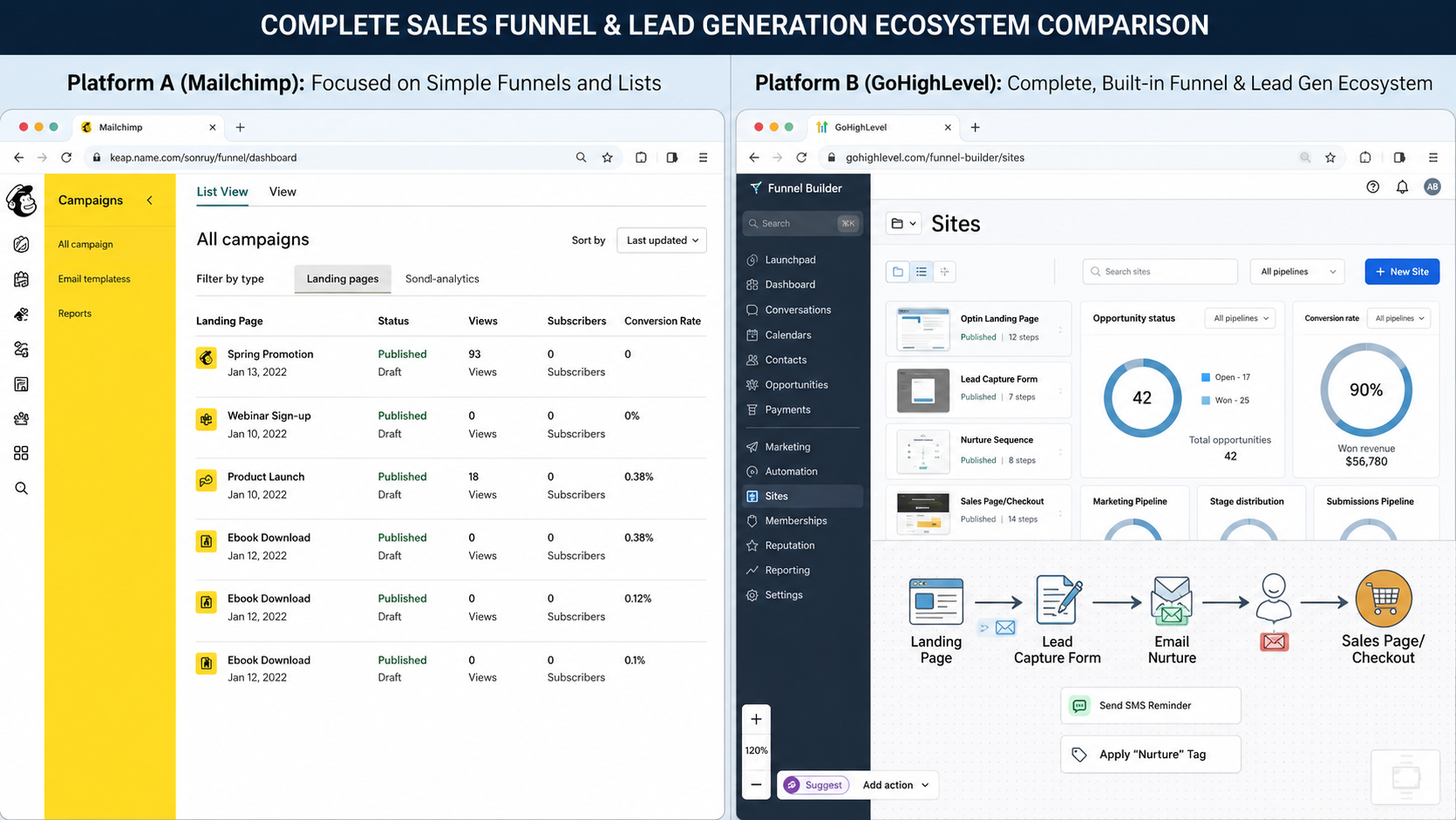Click the audience people icon in Mailchimp left rail
This screenshot has width=1456, height=820.
coord(21,418)
